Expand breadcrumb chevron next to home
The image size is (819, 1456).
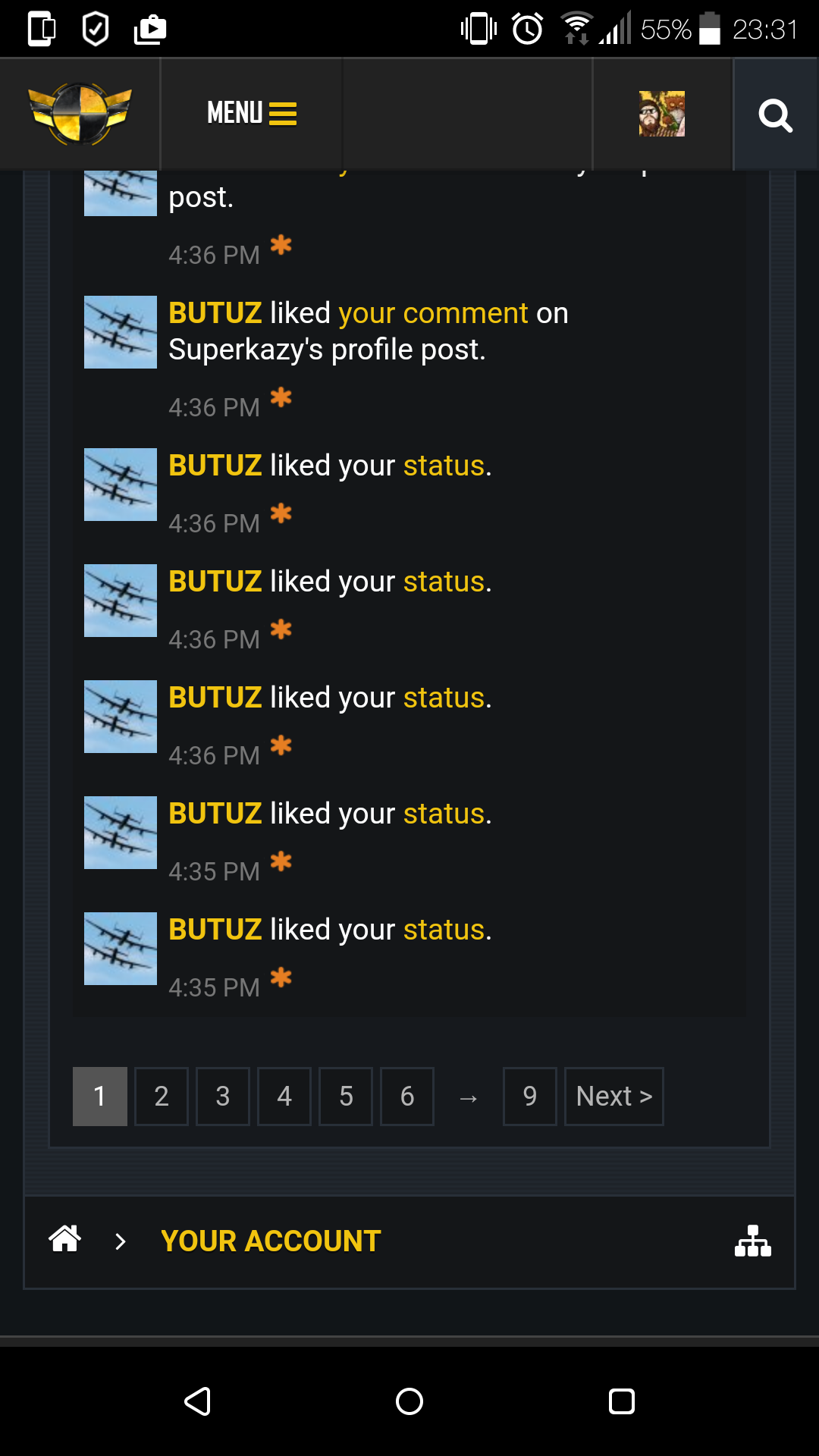coord(120,1241)
